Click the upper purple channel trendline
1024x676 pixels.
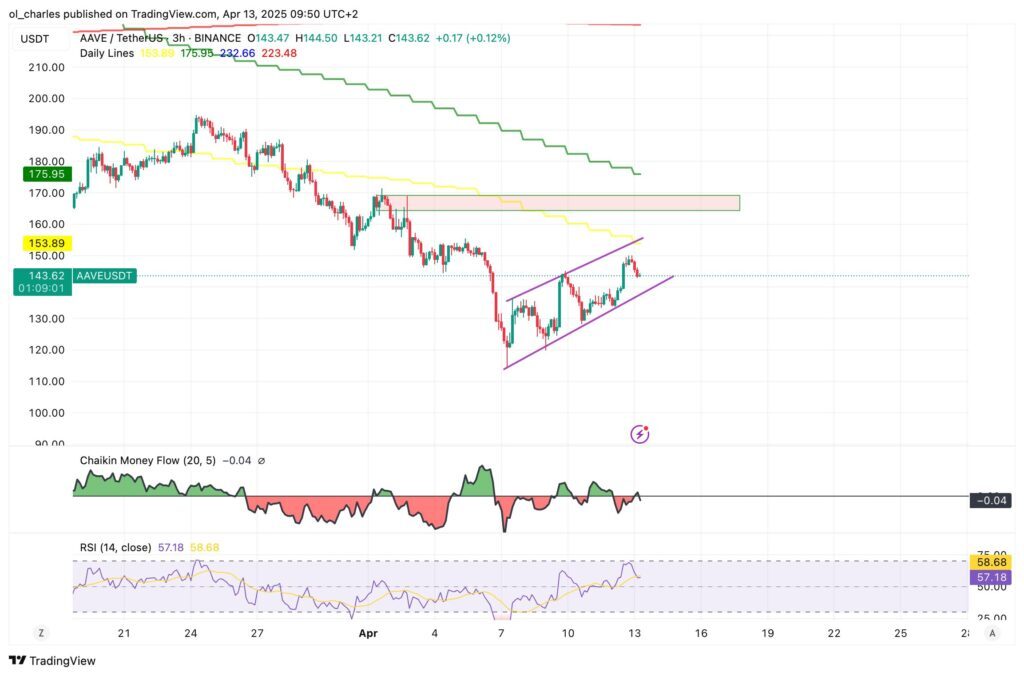(575, 268)
